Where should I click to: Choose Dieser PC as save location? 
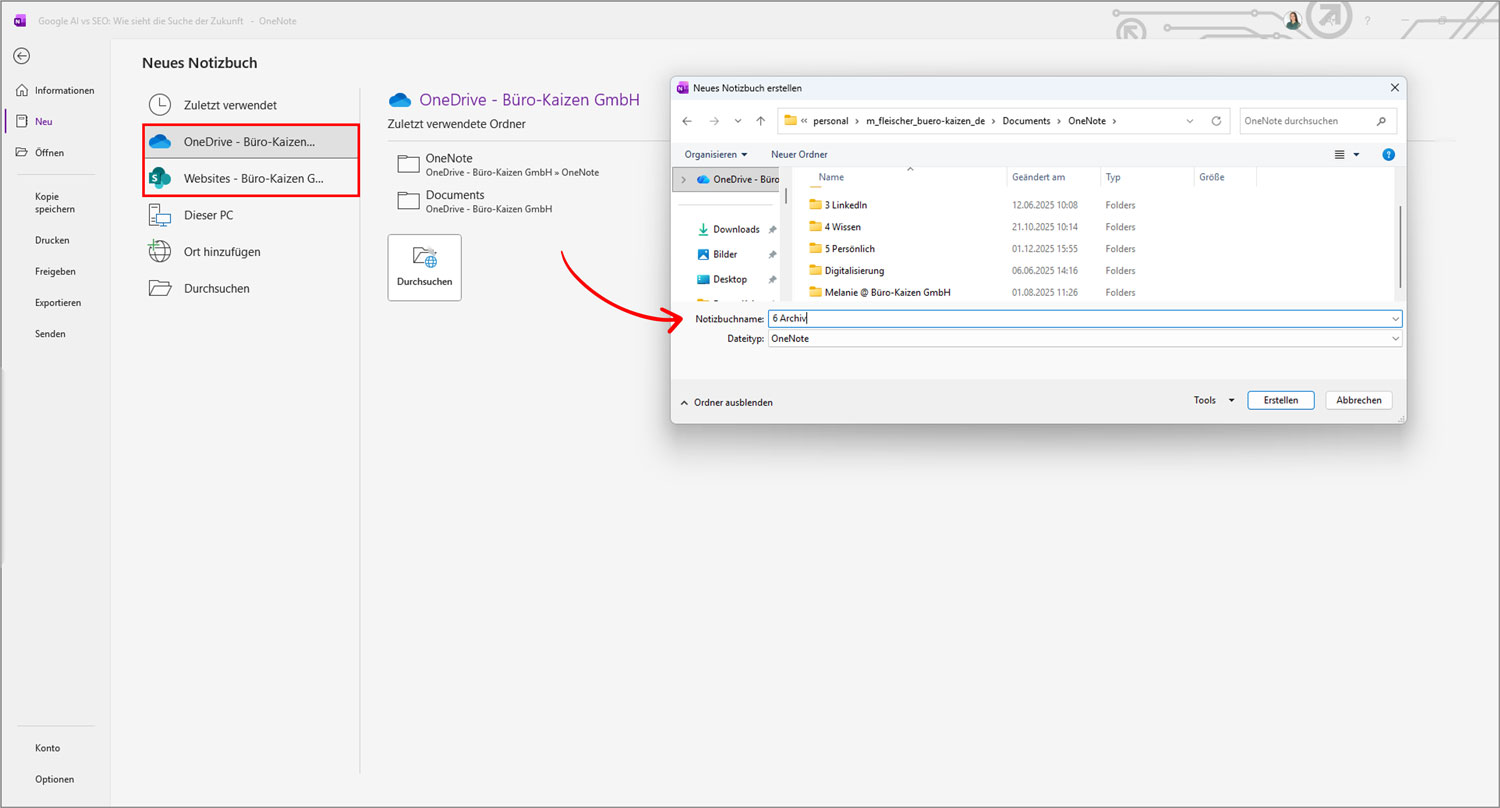pos(208,214)
